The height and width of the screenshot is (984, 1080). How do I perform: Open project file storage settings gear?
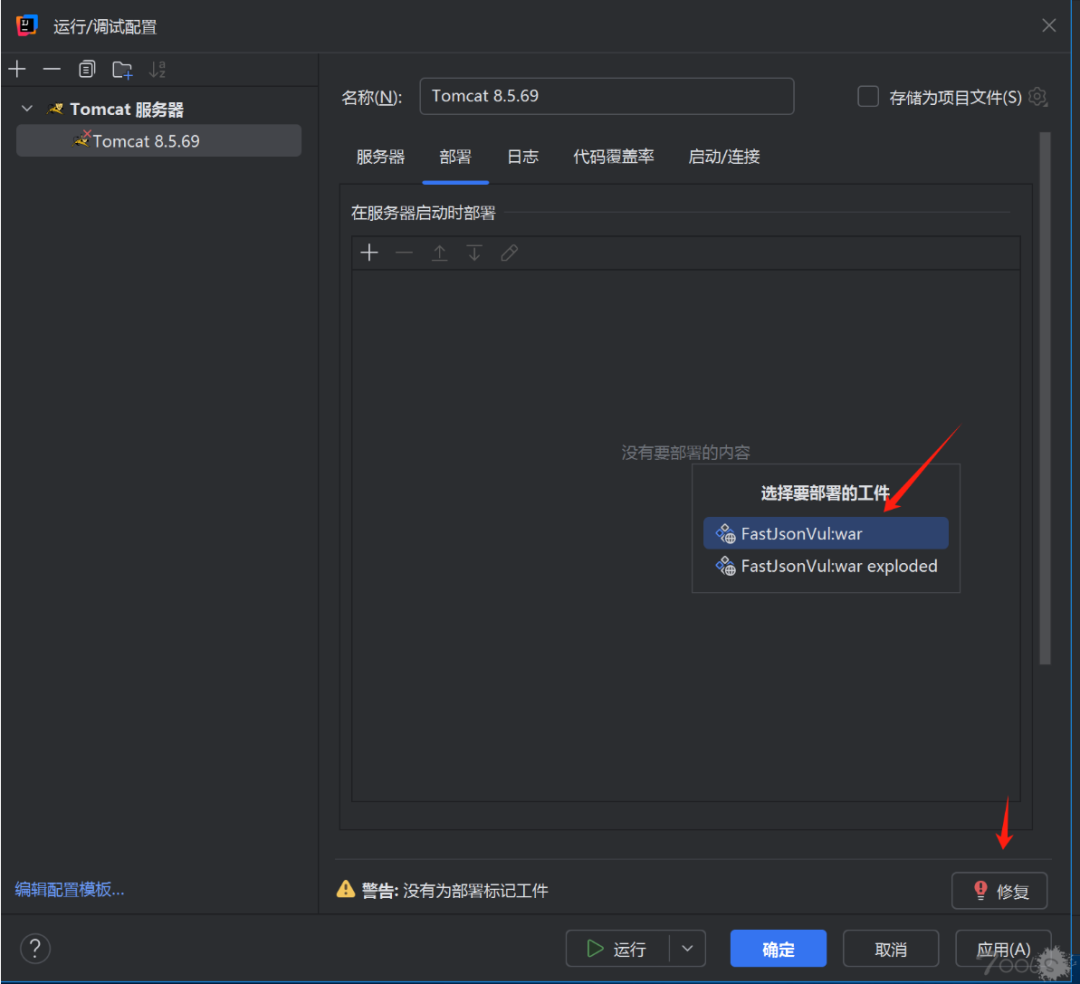1037,96
